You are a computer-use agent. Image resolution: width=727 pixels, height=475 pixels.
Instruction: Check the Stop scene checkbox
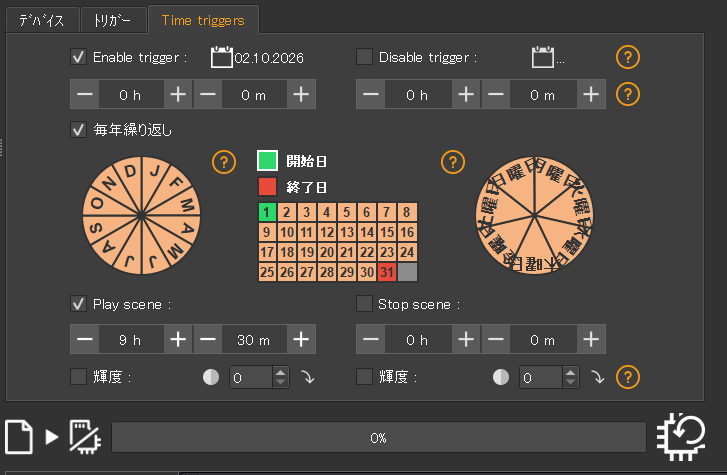(x=365, y=304)
